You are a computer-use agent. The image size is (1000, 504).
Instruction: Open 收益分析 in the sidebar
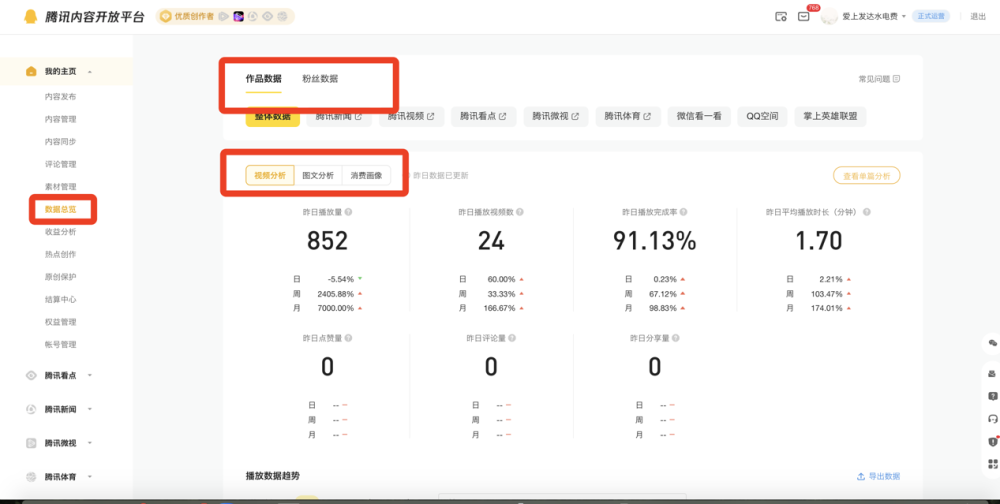[61, 232]
